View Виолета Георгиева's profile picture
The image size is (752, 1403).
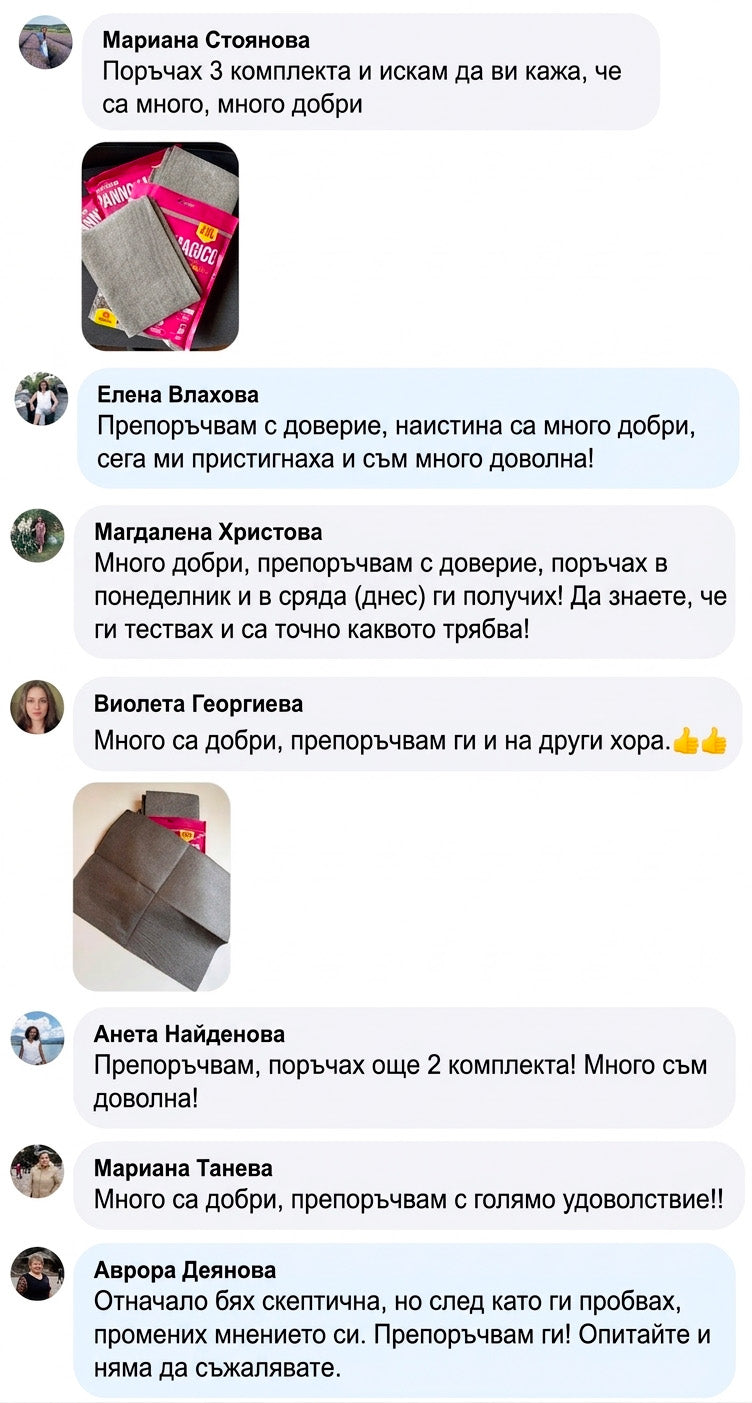coord(37,707)
